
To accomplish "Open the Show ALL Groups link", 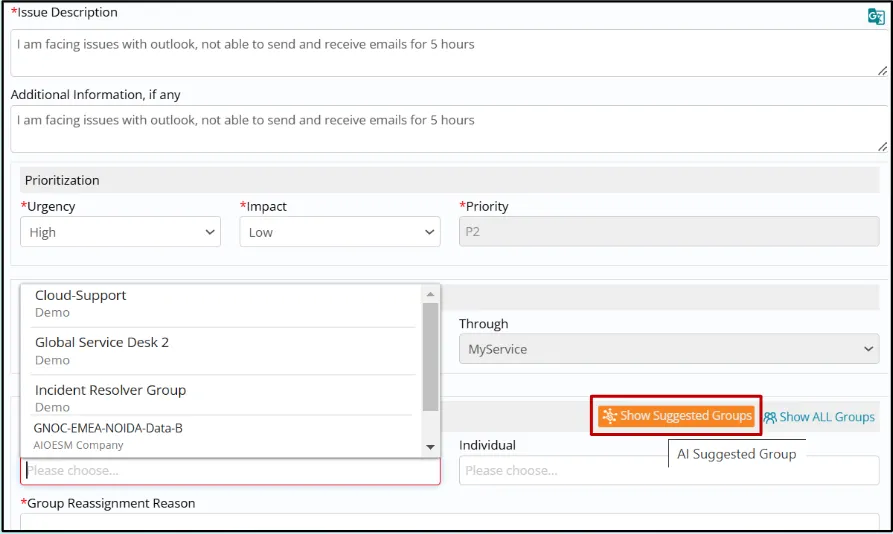I will pyautogui.click(x=819, y=417).
